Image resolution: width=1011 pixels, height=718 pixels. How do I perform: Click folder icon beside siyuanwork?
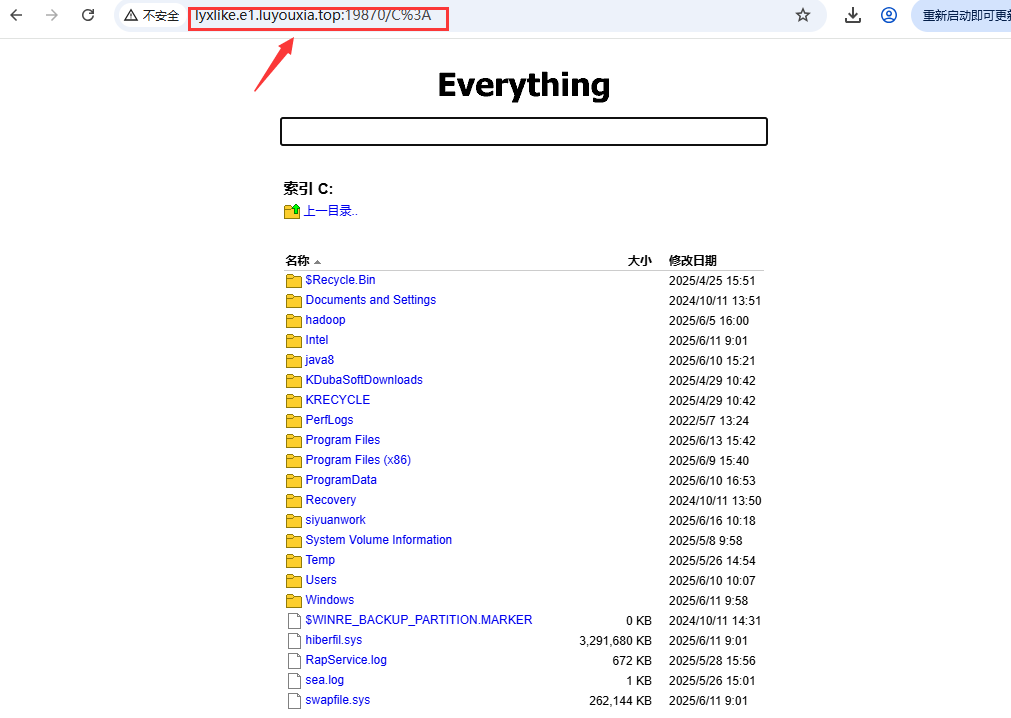294,520
